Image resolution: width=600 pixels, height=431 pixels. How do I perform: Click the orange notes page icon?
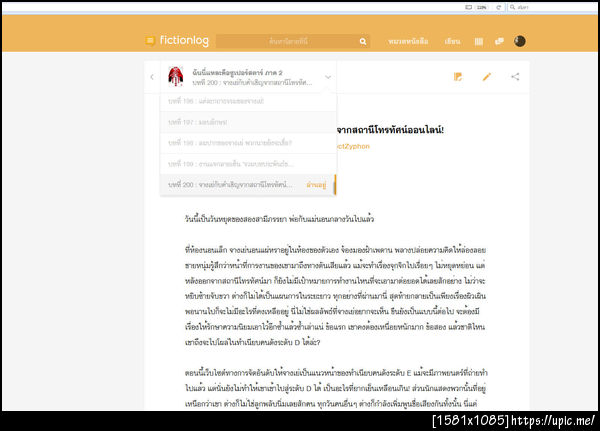458,77
